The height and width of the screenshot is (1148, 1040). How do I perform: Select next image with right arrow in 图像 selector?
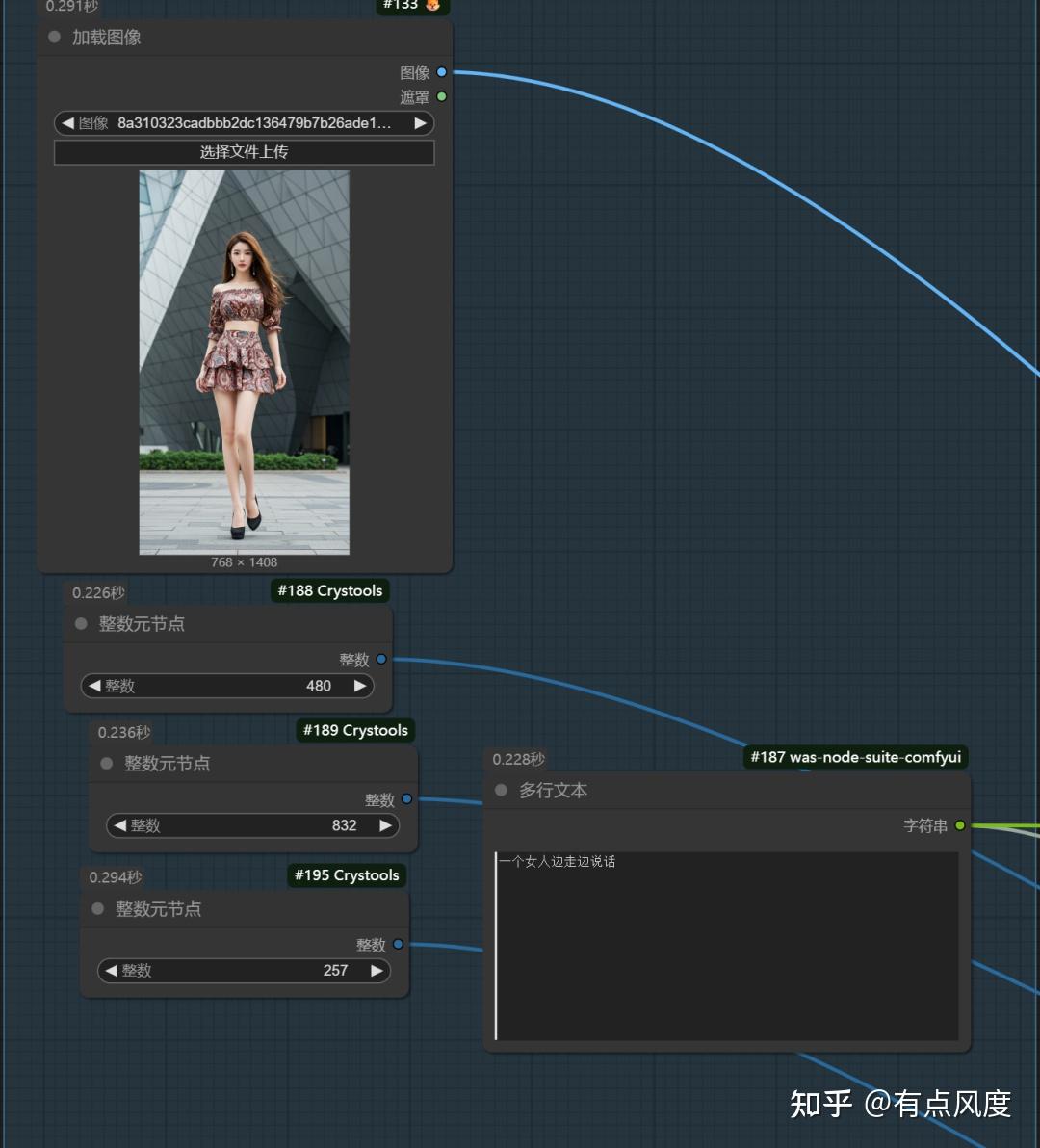[x=420, y=123]
